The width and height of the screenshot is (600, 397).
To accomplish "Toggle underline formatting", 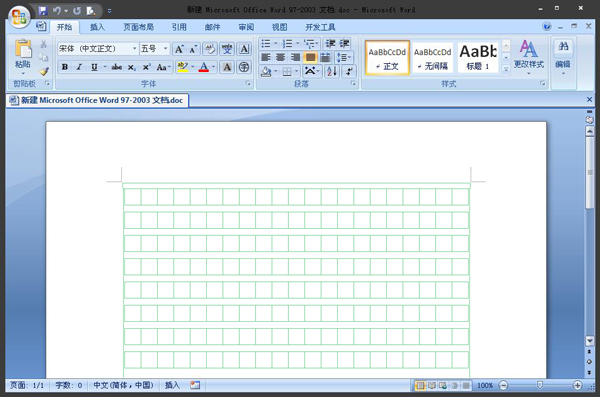I will (94, 67).
